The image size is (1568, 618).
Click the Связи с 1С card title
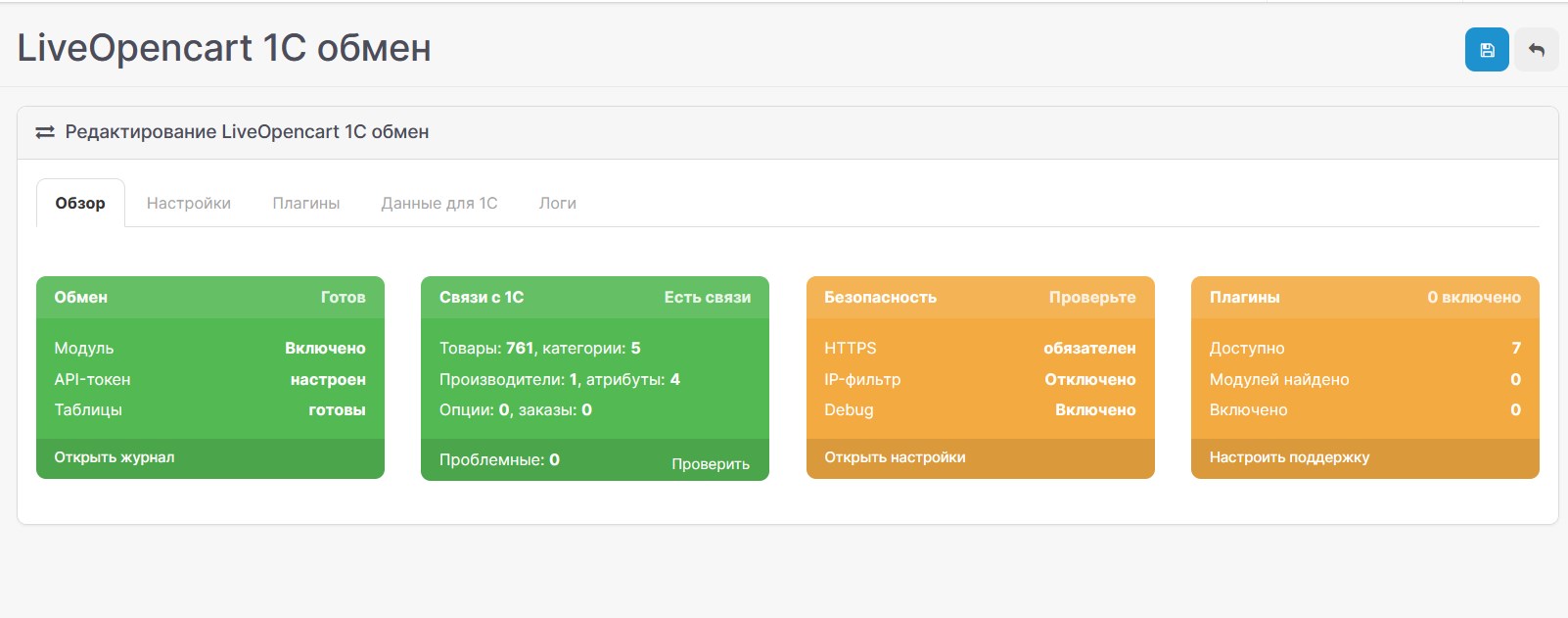click(482, 297)
